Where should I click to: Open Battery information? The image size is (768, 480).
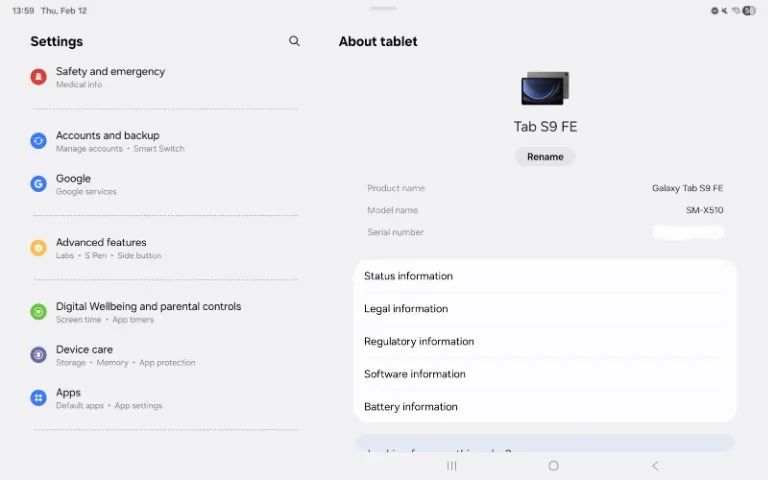(545, 407)
